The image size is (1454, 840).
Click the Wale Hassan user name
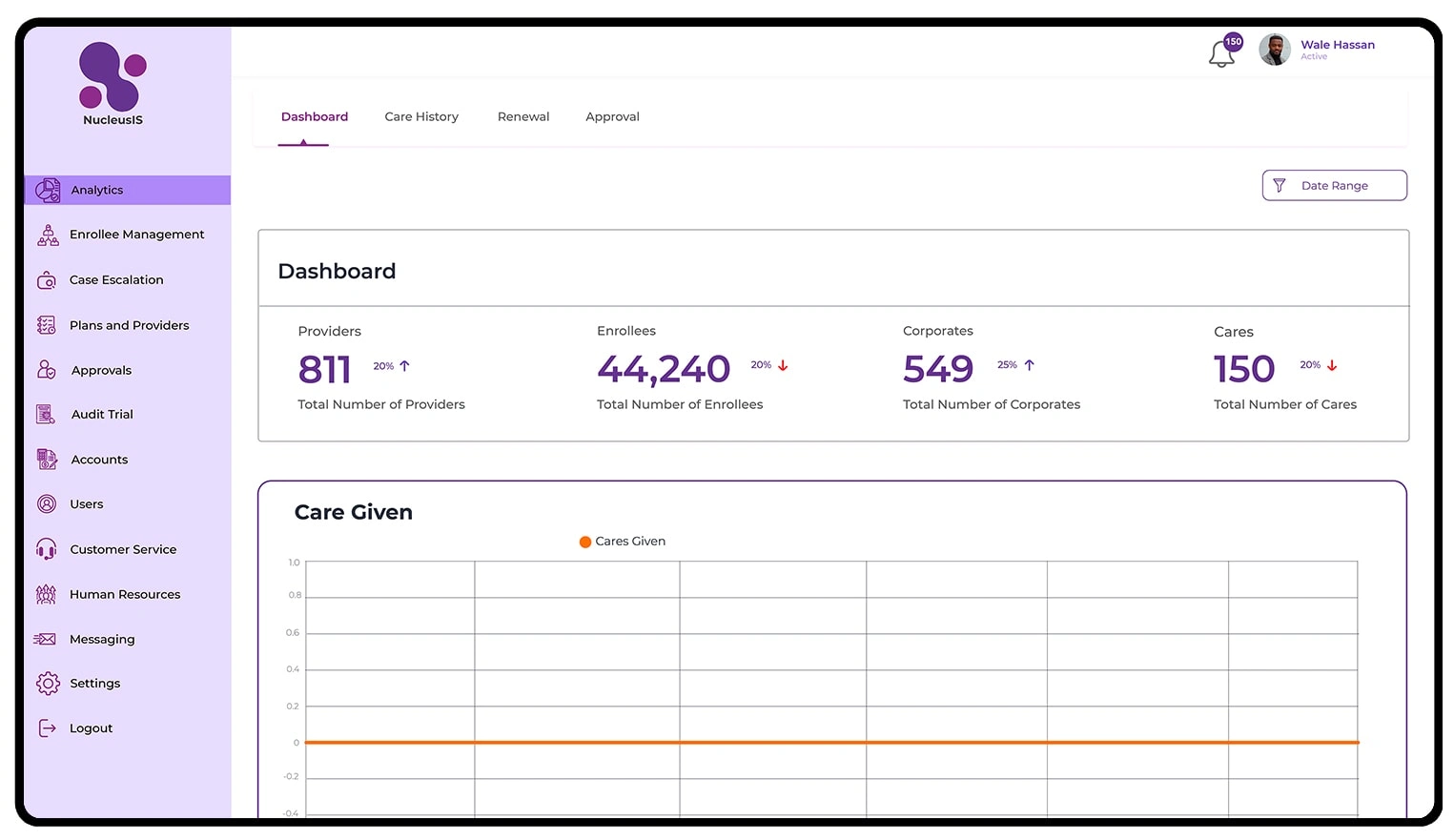point(1338,45)
